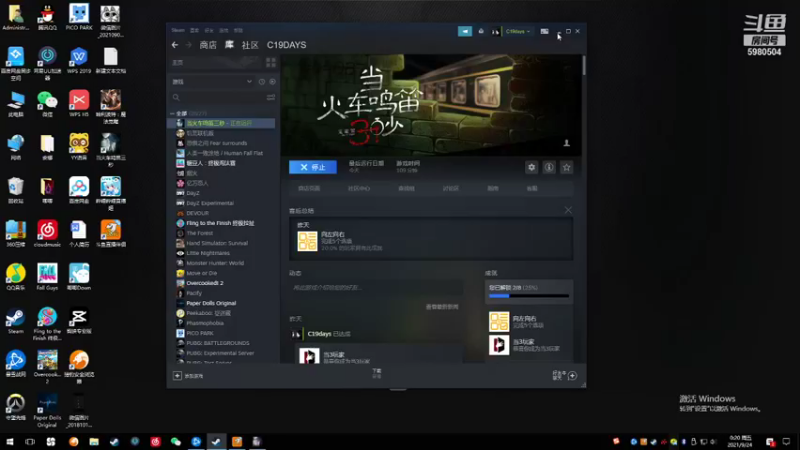This screenshot has width=800, height=450.
Task: Expand the C19days account dropdown
Action: click(x=517, y=31)
